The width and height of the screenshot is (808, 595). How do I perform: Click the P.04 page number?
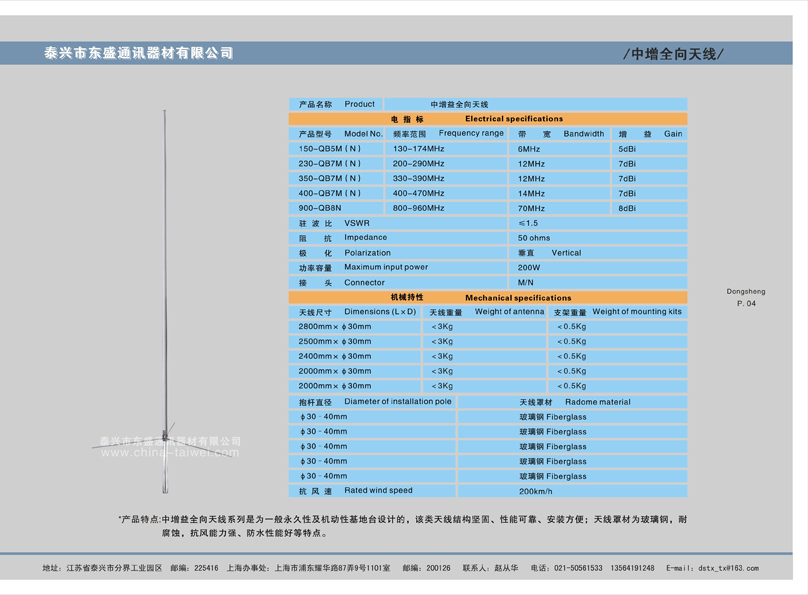tap(746, 303)
